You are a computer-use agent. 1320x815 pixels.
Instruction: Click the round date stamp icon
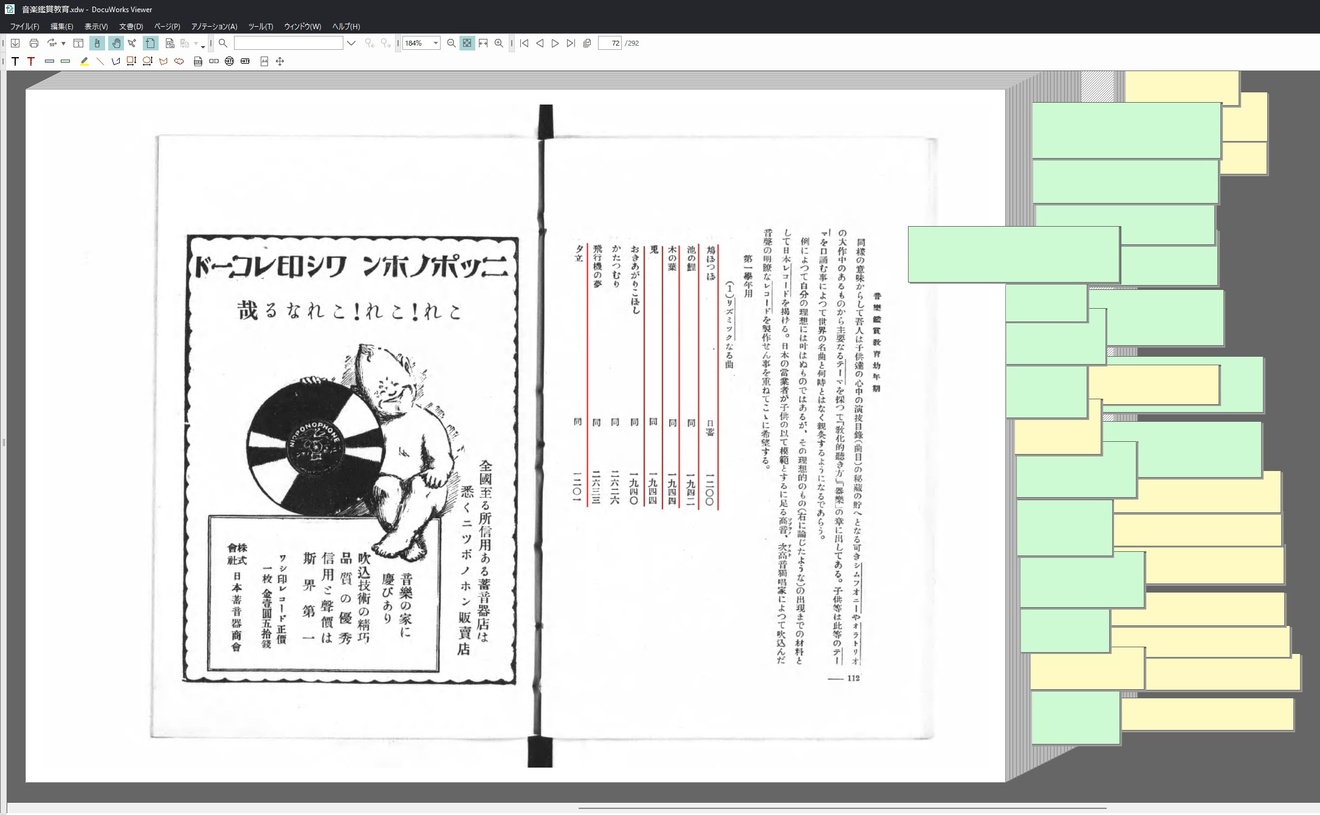[229, 61]
